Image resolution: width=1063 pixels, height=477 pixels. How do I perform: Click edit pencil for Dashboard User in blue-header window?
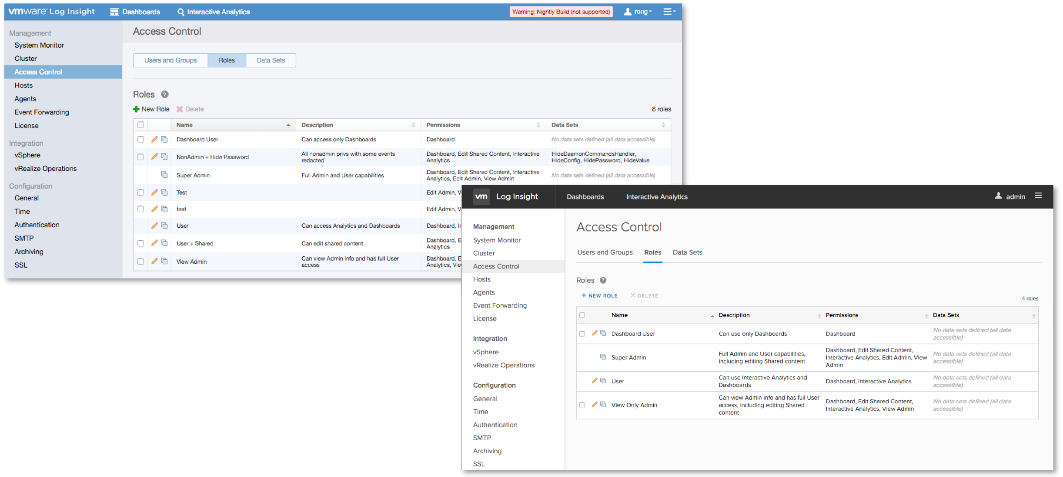click(155, 139)
